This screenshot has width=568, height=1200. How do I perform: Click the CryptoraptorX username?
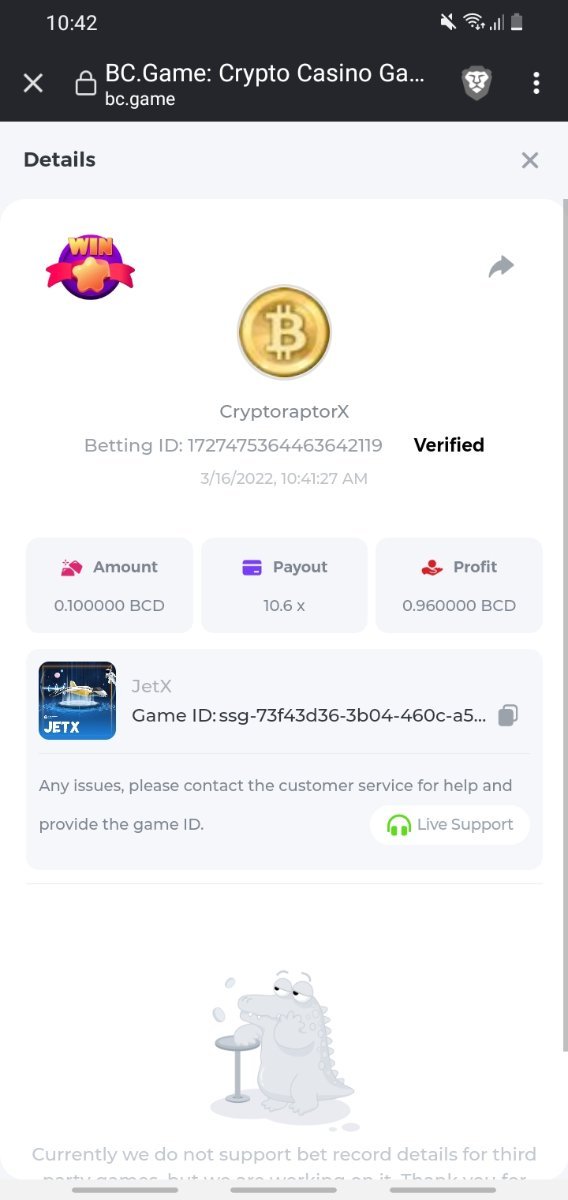click(x=284, y=412)
